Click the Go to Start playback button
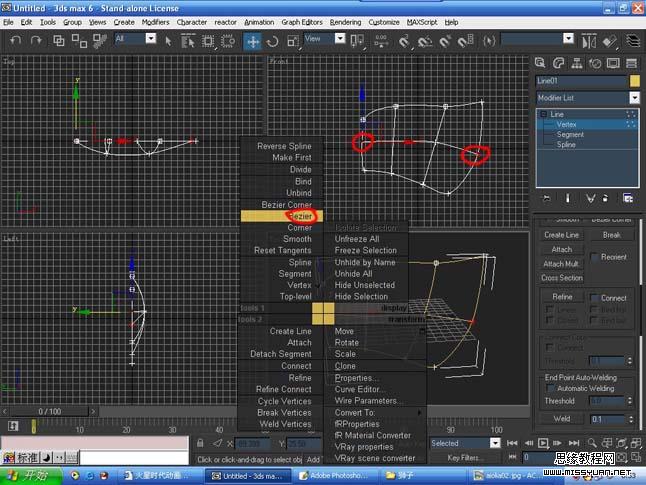Screen dimensions: 646x485 click(512, 443)
